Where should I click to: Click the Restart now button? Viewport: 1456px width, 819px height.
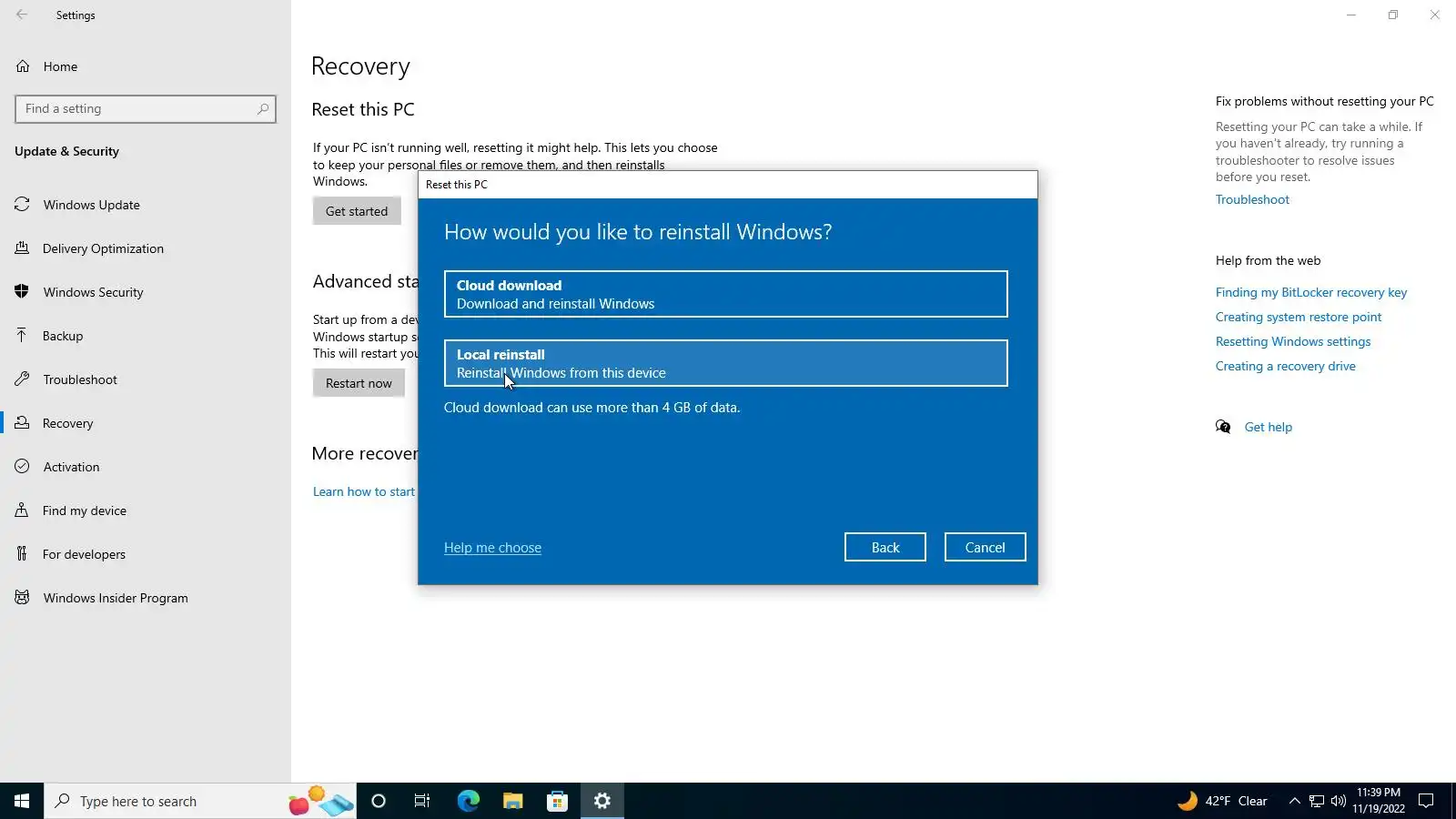tap(359, 383)
